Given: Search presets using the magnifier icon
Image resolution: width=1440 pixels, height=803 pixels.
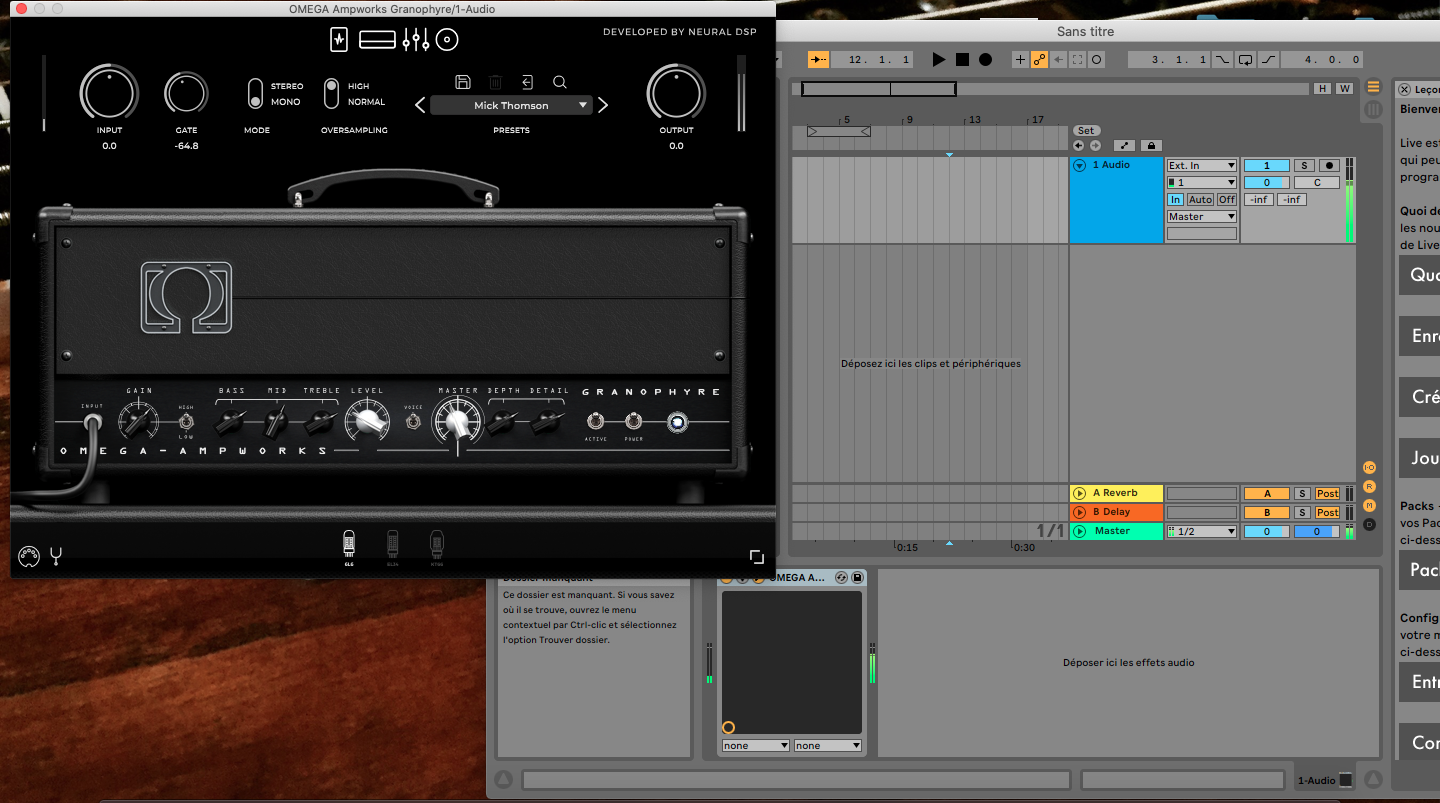Looking at the screenshot, I should 560,82.
